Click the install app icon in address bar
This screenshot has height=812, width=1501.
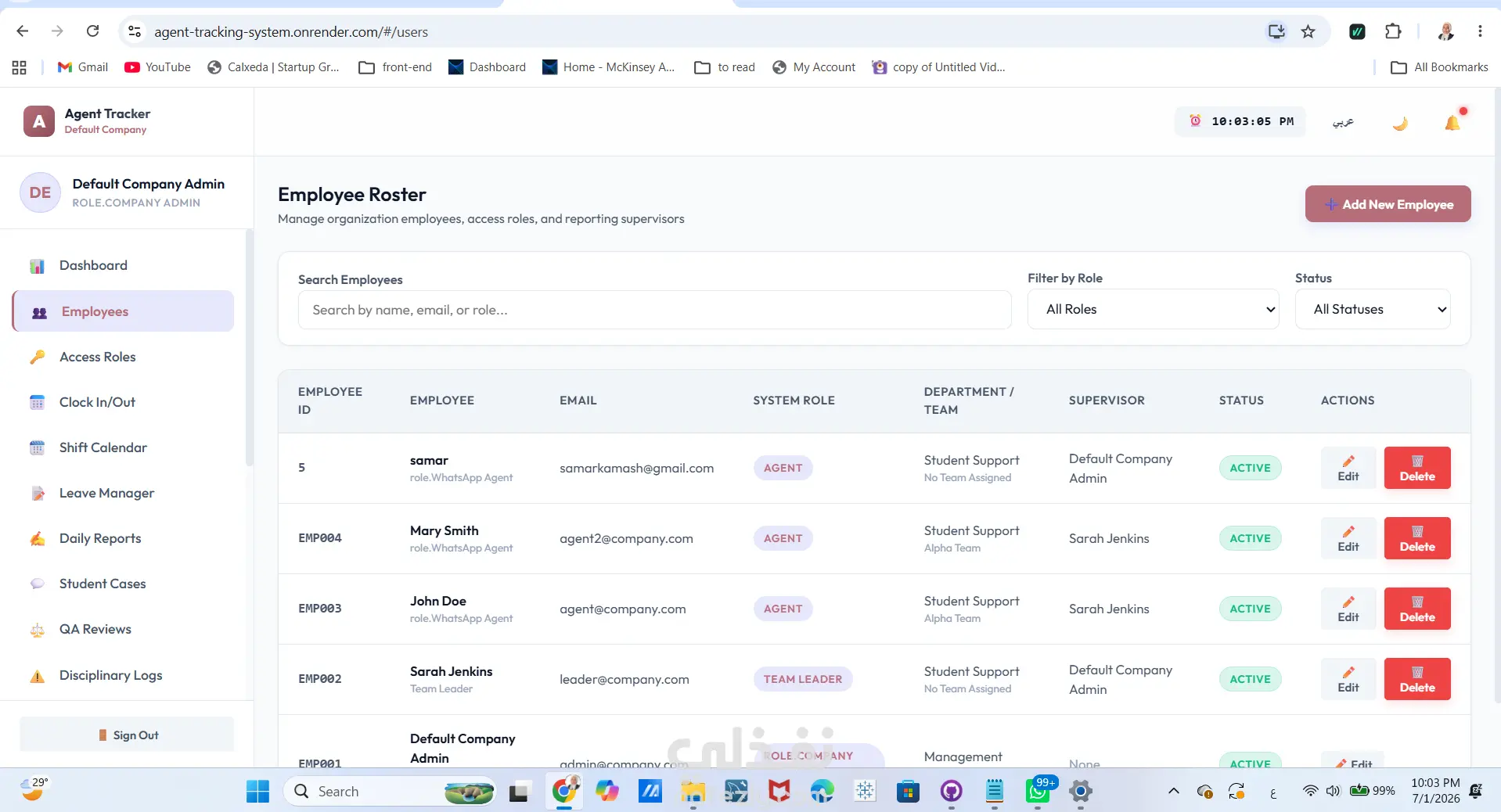(x=1276, y=31)
